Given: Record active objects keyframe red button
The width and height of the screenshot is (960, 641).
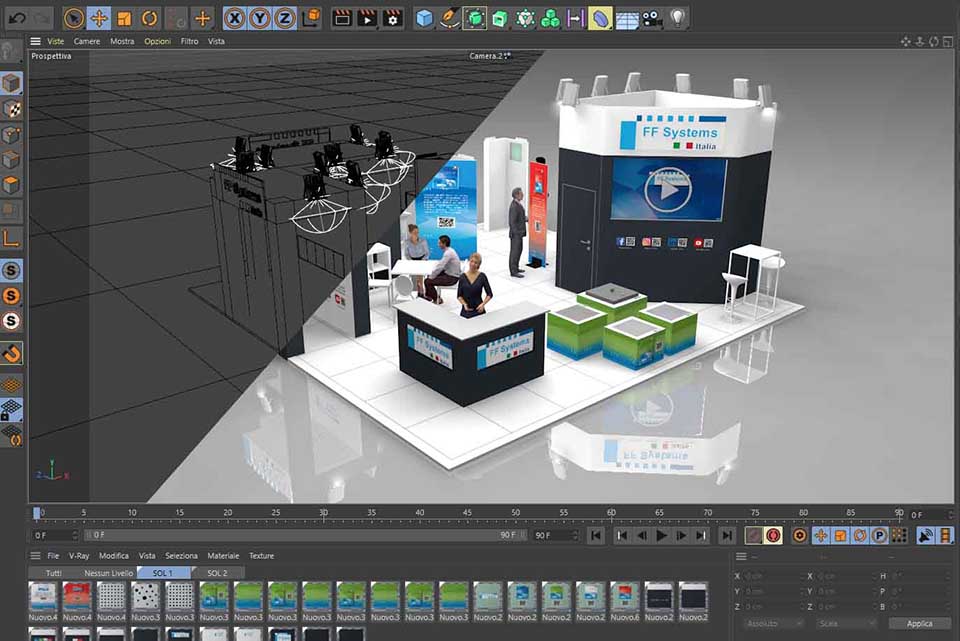Looking at the screenshot, I should tap(774, 536).
